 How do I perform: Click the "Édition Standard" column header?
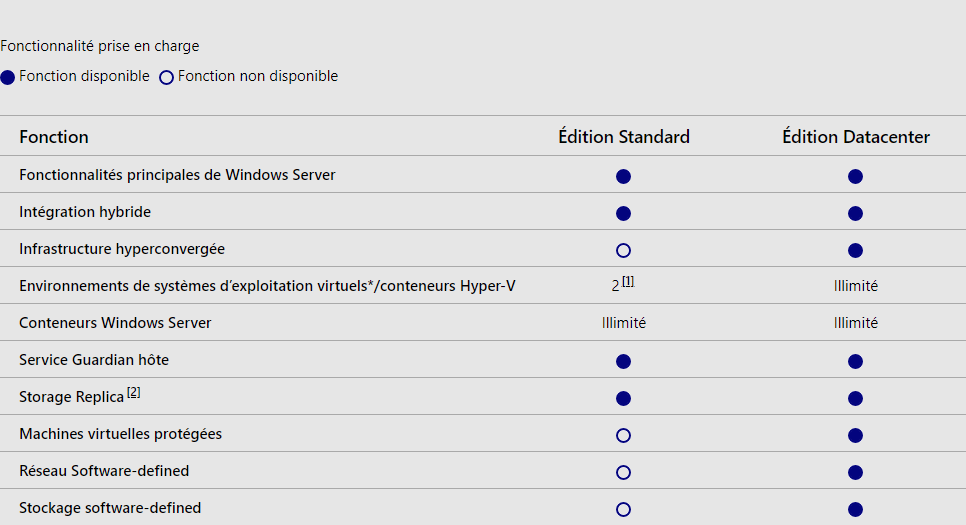coord(623,137)
